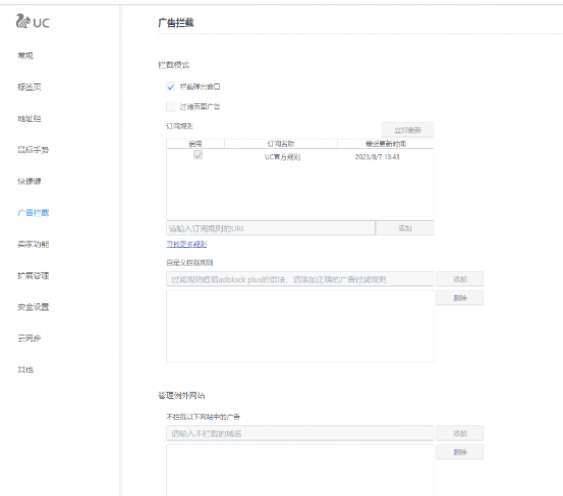Click 添加 next to custom rule input

click(460, 279)
